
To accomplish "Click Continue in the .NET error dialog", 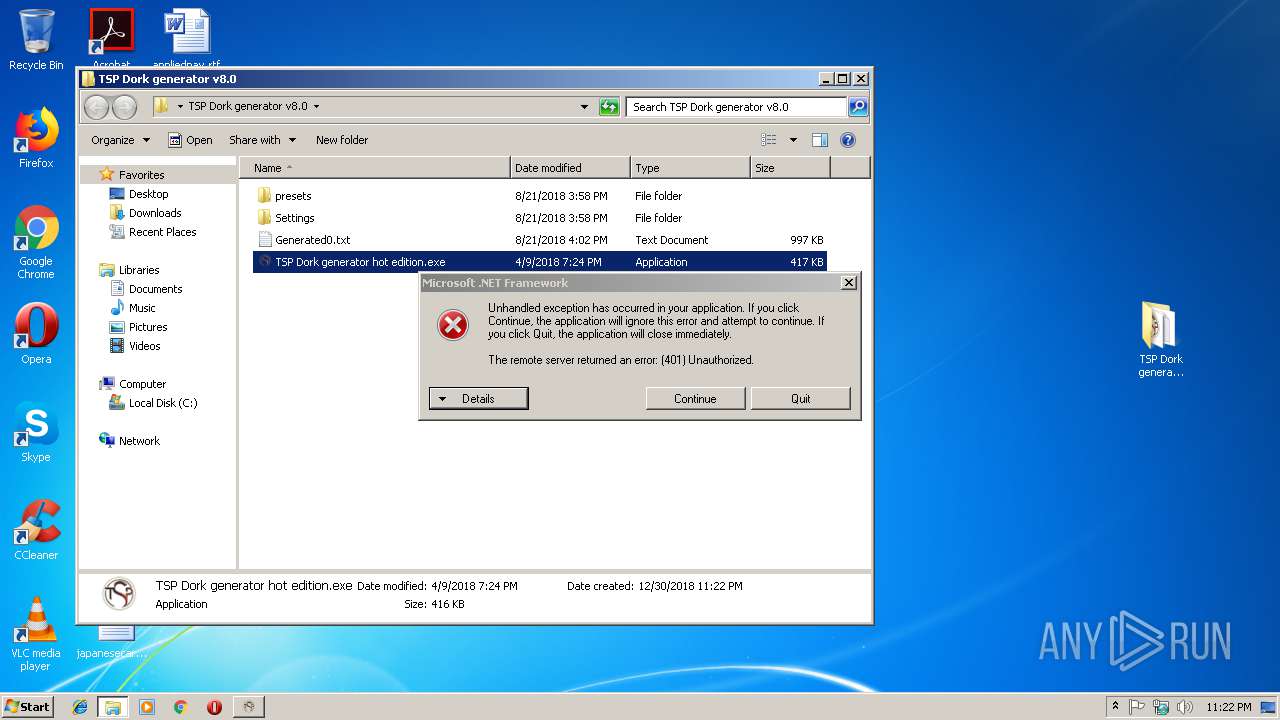I will [695, 399].
